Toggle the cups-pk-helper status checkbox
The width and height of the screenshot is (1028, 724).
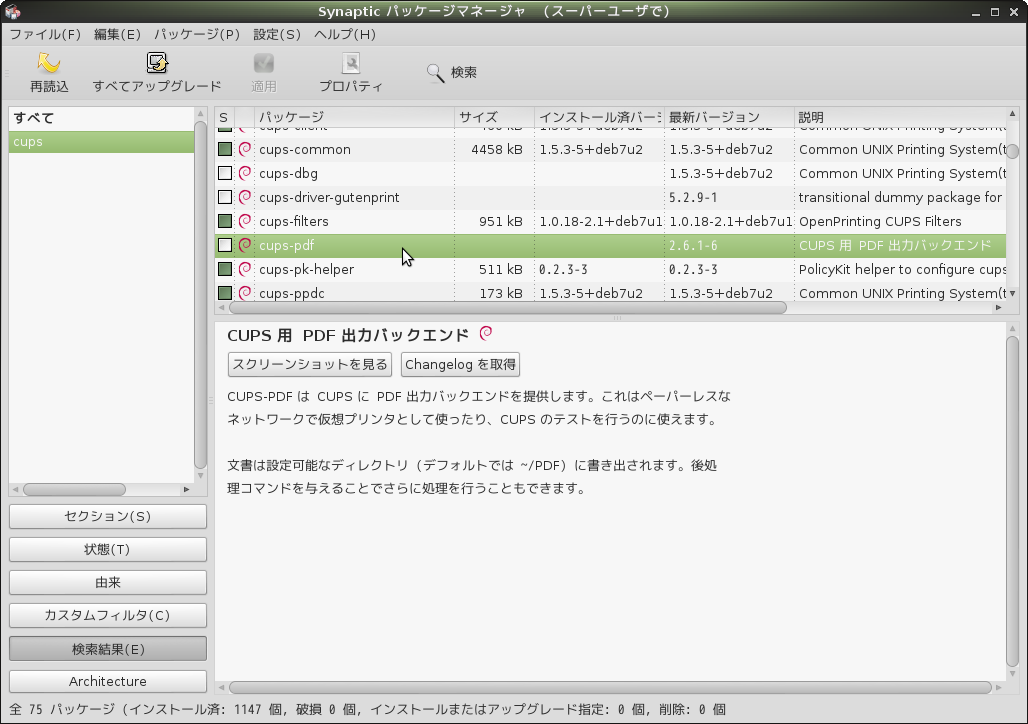pyautogui.click(x=225, y=269)
